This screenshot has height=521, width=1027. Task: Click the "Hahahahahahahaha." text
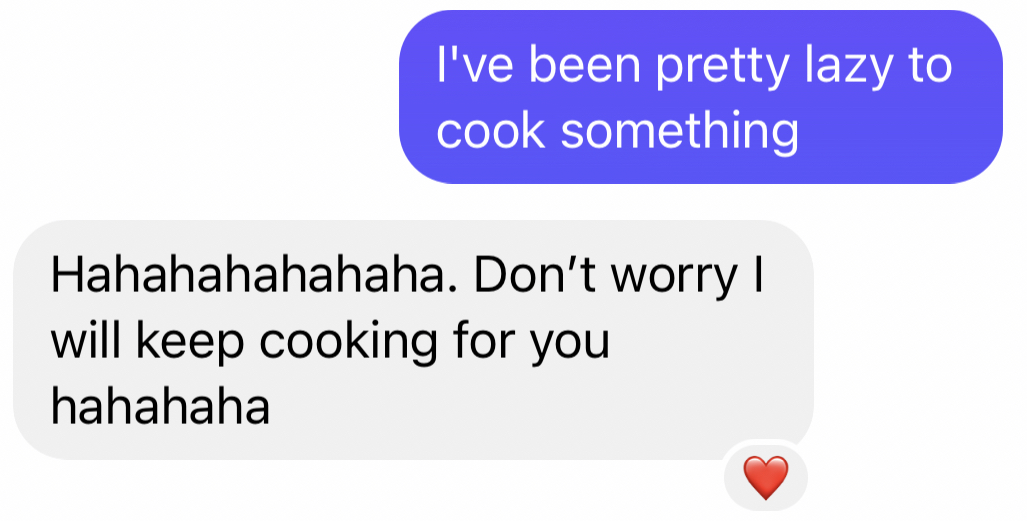255,276
